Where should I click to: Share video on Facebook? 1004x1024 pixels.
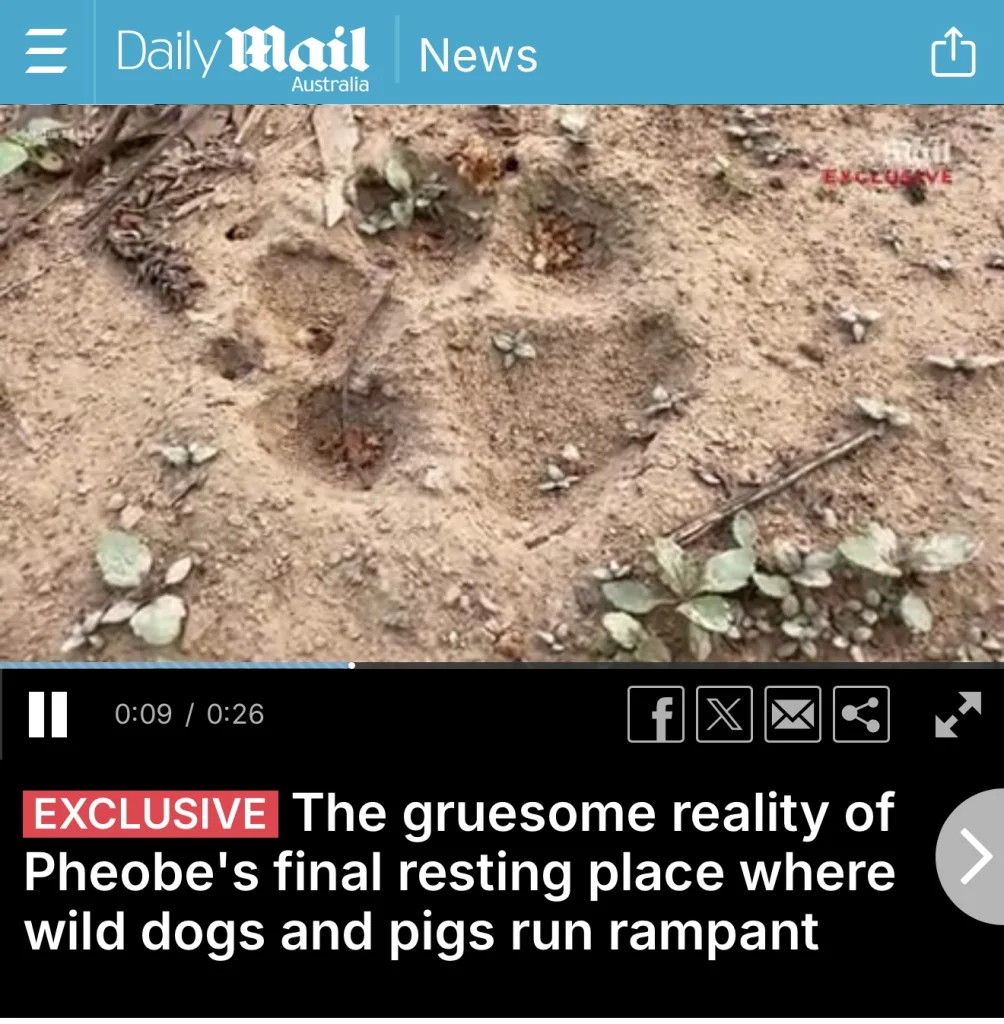[x=656, y=714]
